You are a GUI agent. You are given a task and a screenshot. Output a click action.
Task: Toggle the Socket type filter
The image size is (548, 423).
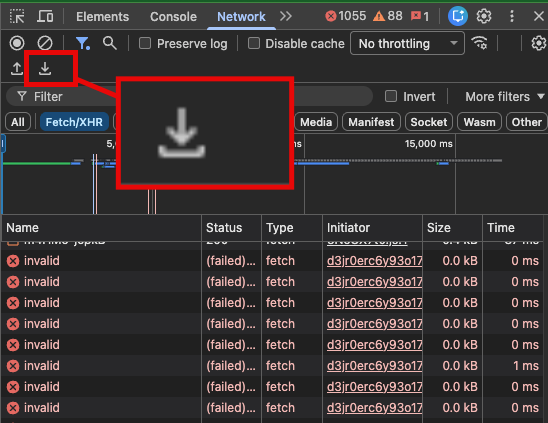coord(429,122)
